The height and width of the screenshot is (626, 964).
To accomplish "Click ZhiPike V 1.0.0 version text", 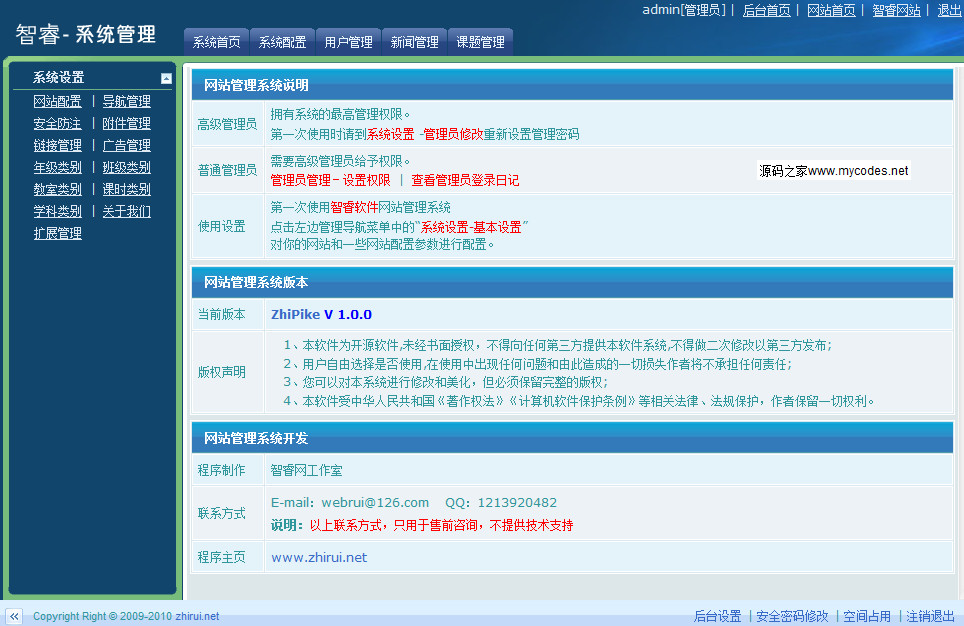I will pyautogui.click(x=321, y=314).
